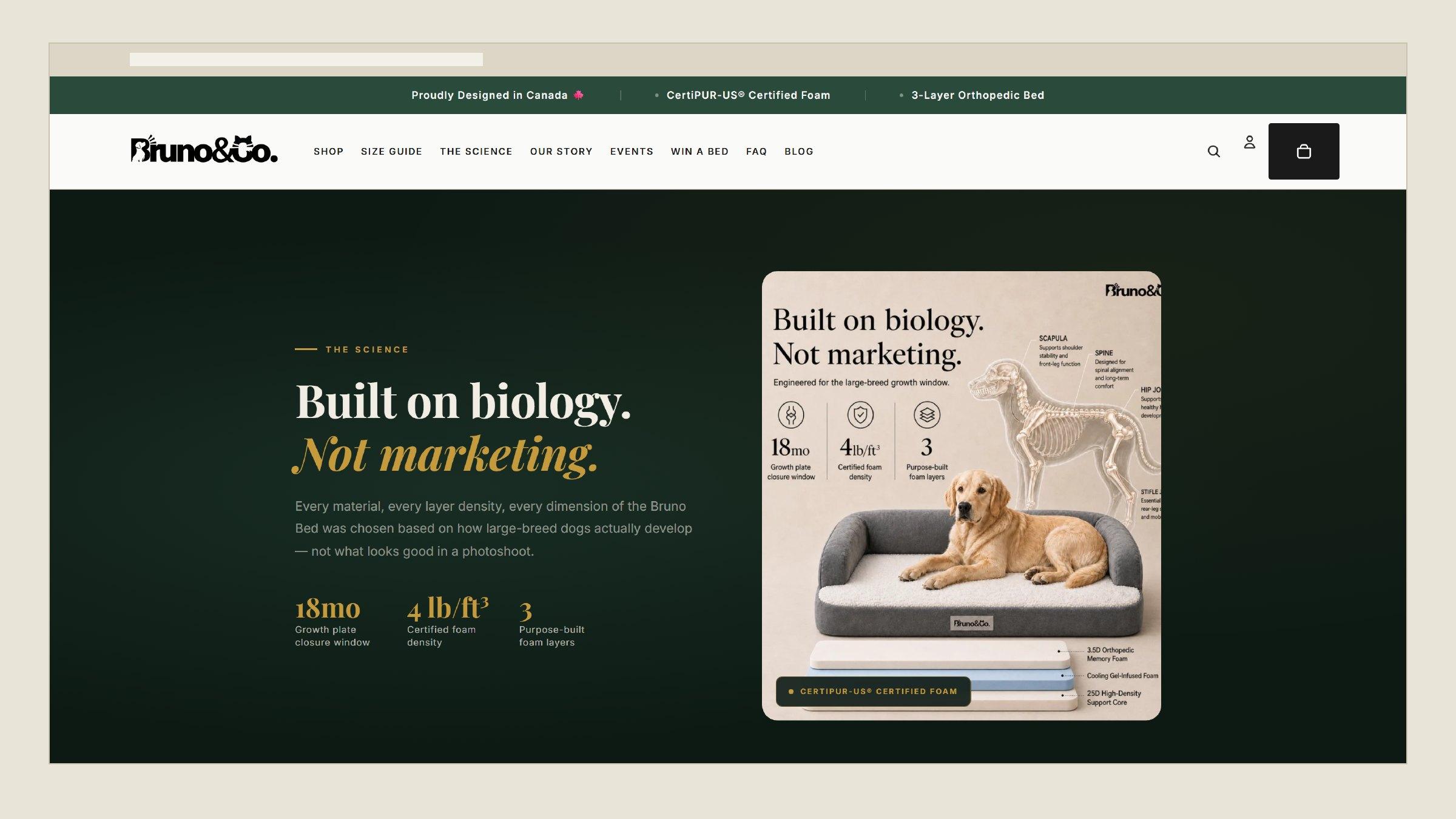Click '3-Layer Orthopedic Bed' announcement text
The height and width of the screenshot is (819, 1456).
(978, 95)
